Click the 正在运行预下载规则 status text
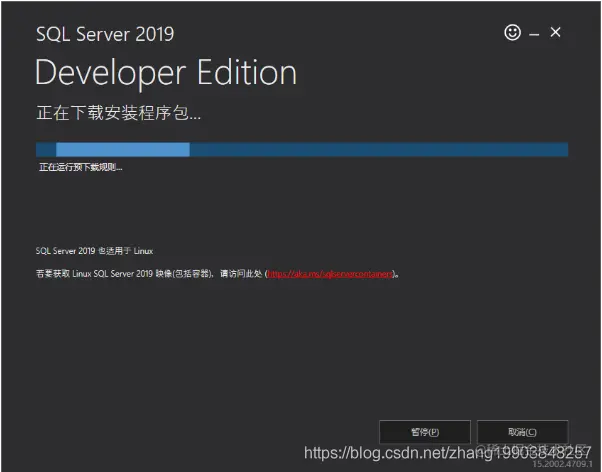 [81, 167]
